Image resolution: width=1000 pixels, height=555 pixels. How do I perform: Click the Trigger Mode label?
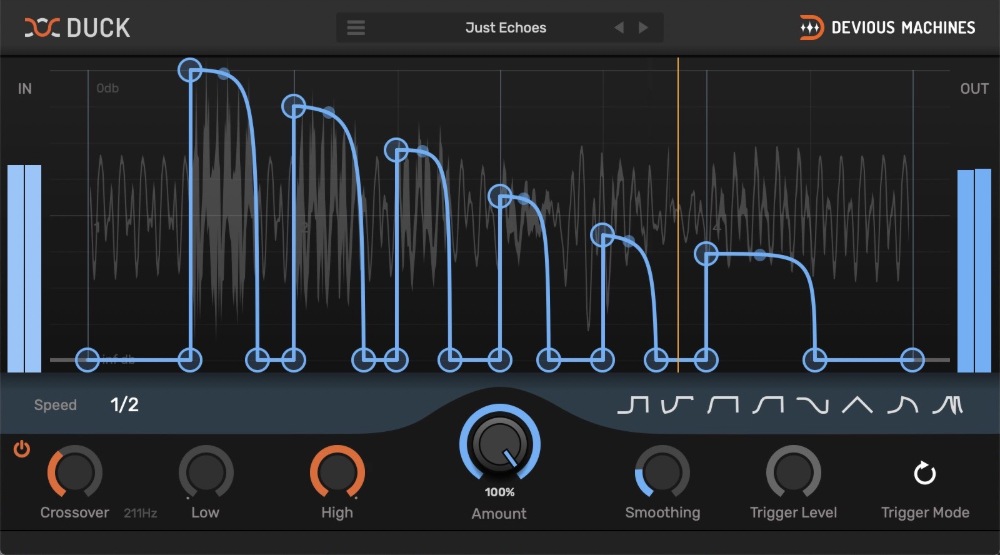tap(925, 512)
